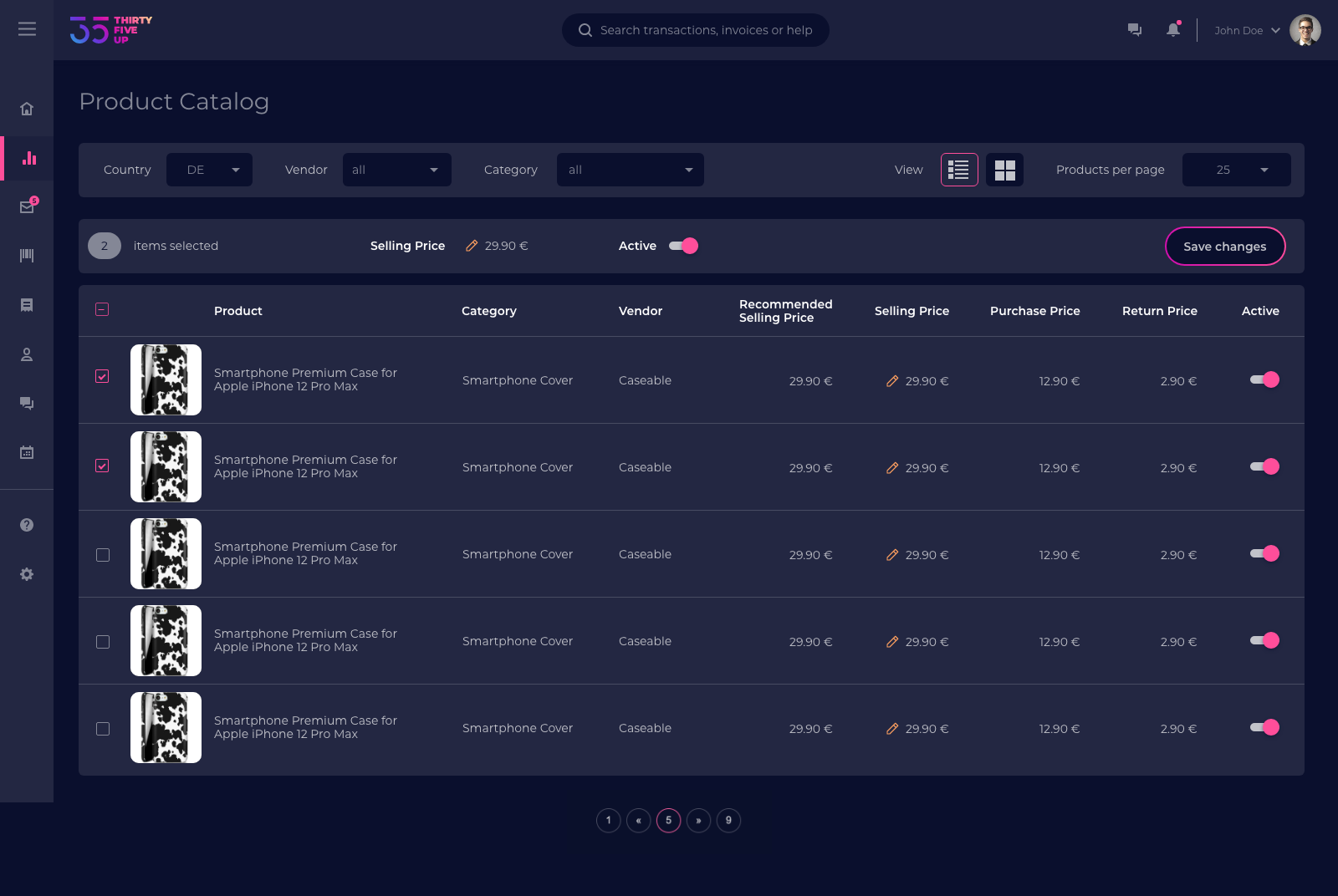Go to last page 9 in pagination
The image size is (1338, 896).
[x=729, y=821]
